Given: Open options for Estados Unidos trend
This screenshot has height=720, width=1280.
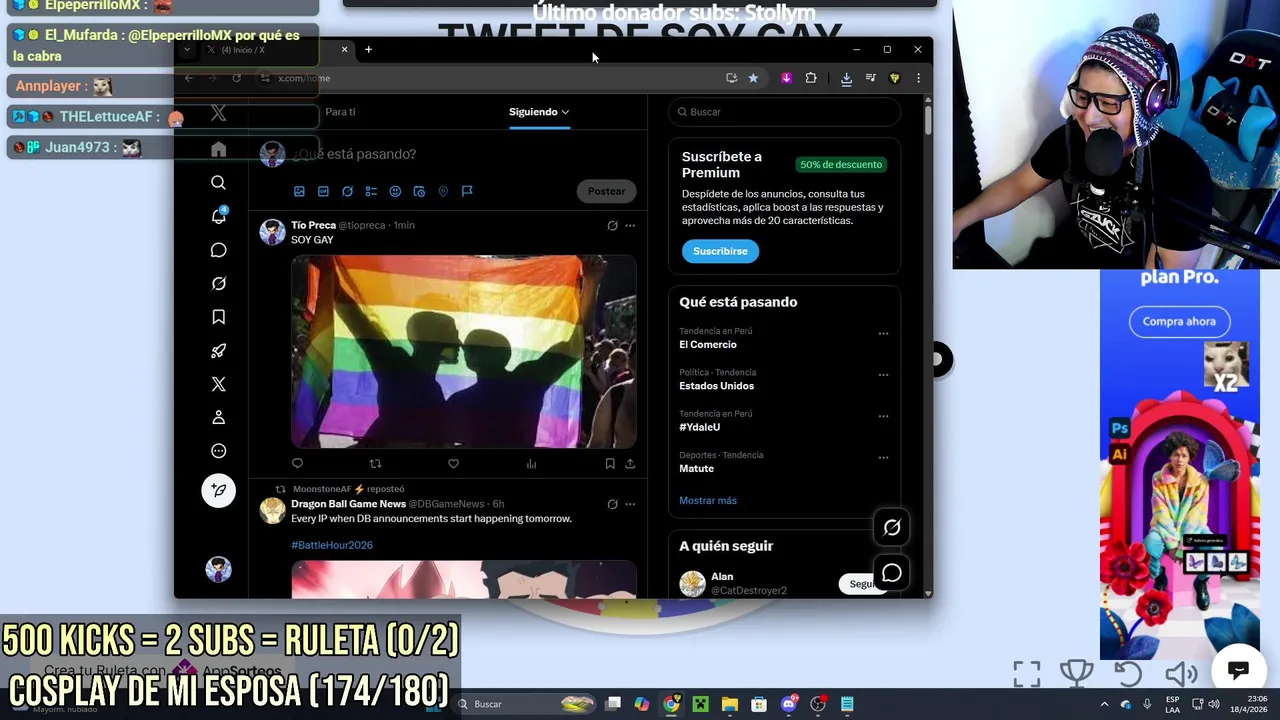Looking at the screenshot, I should coord(883,375).
